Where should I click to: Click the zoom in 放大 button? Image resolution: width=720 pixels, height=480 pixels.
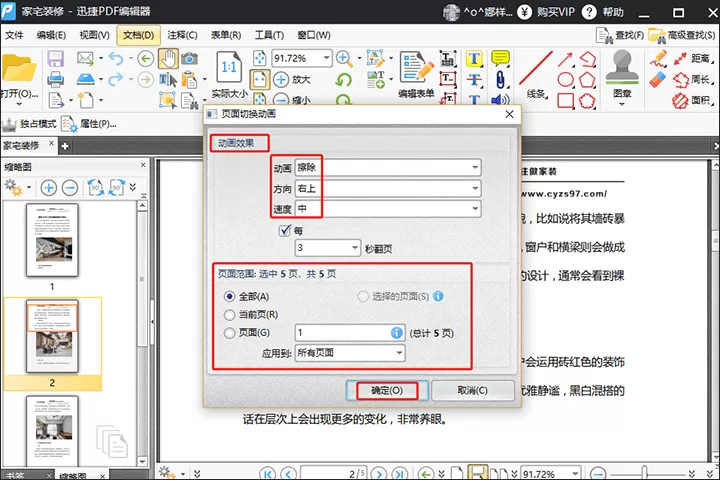click(292, 79)
